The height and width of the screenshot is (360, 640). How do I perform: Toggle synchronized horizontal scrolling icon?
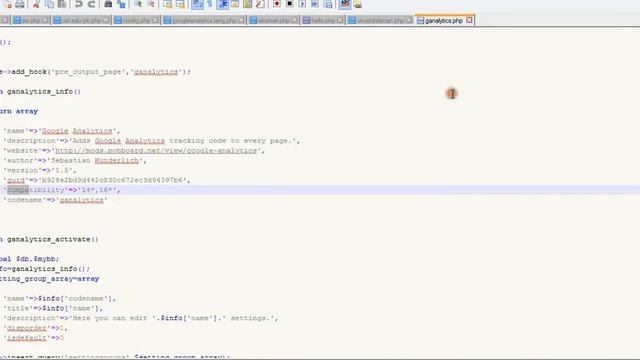coord(180,4)
